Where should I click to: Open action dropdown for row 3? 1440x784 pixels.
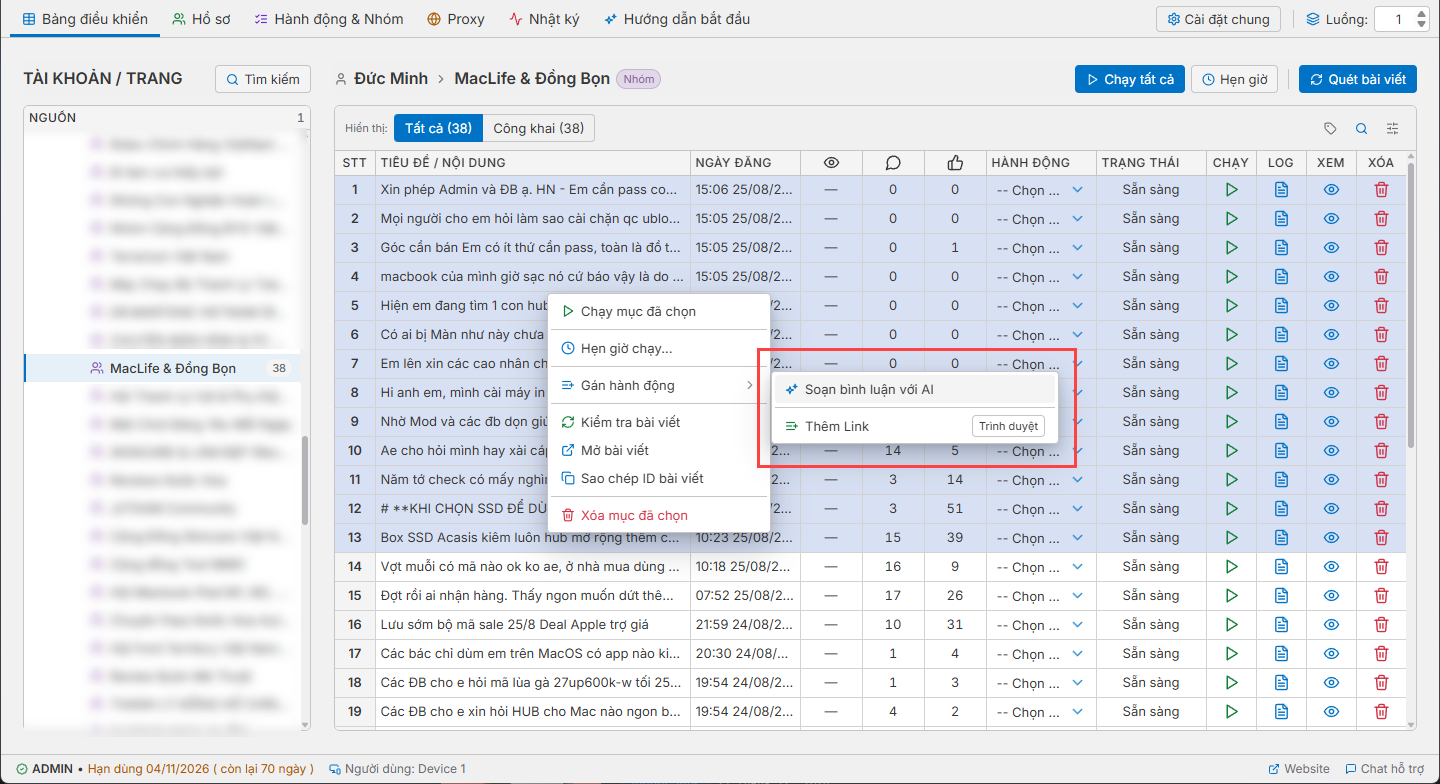pyautogui.click(x=1040, y=248)
